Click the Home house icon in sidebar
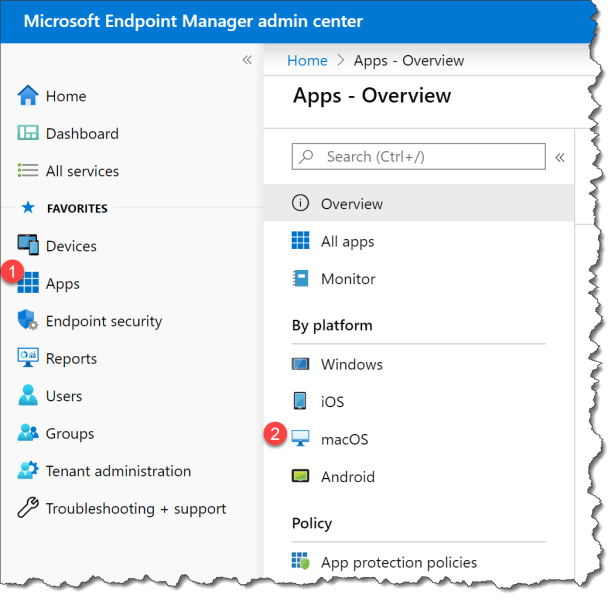Screen dimensions: 615x601 (x=28, y=96)
